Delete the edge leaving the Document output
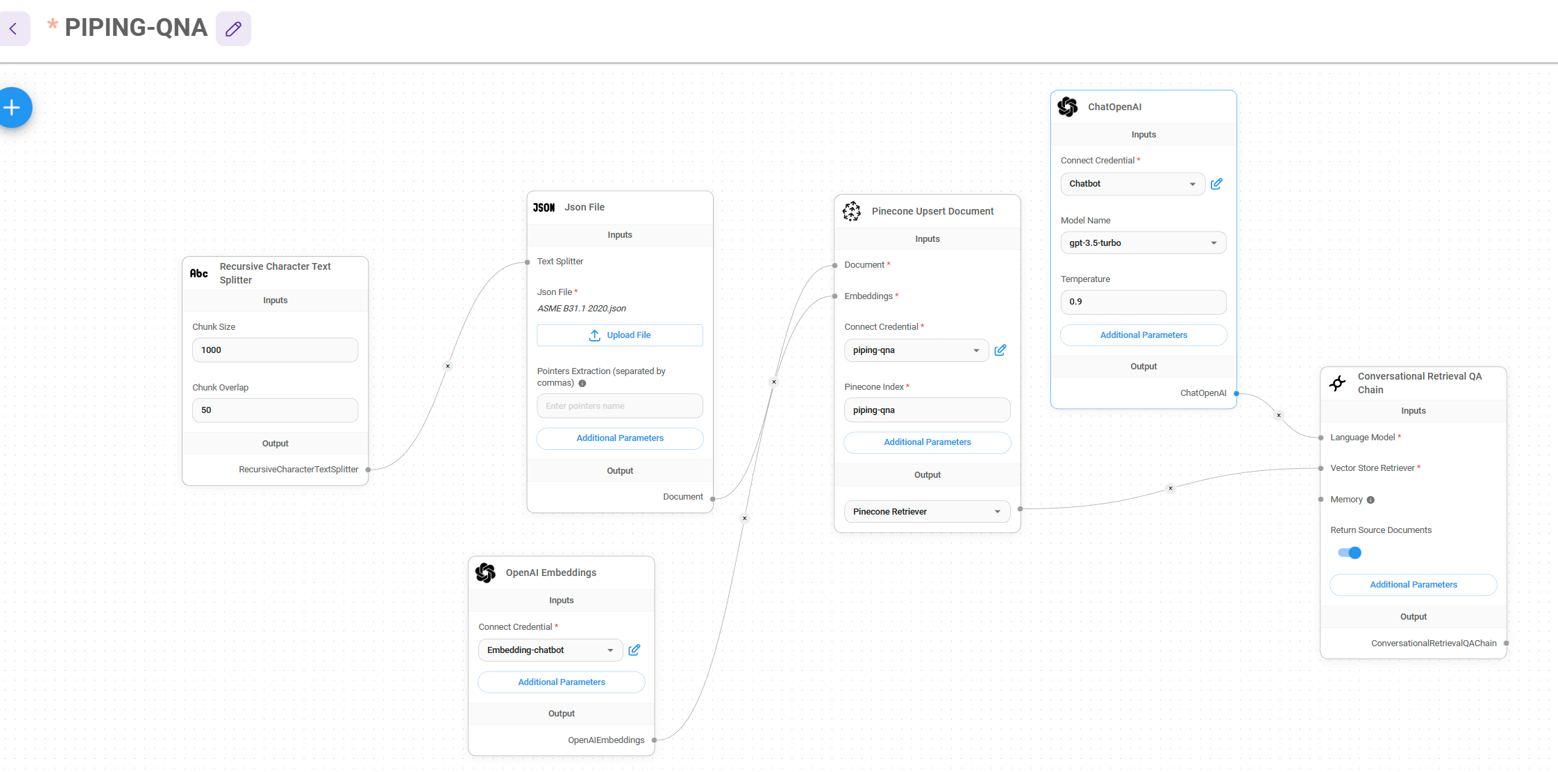This screenshot has height=772, width=1558. tap(774, 381)
